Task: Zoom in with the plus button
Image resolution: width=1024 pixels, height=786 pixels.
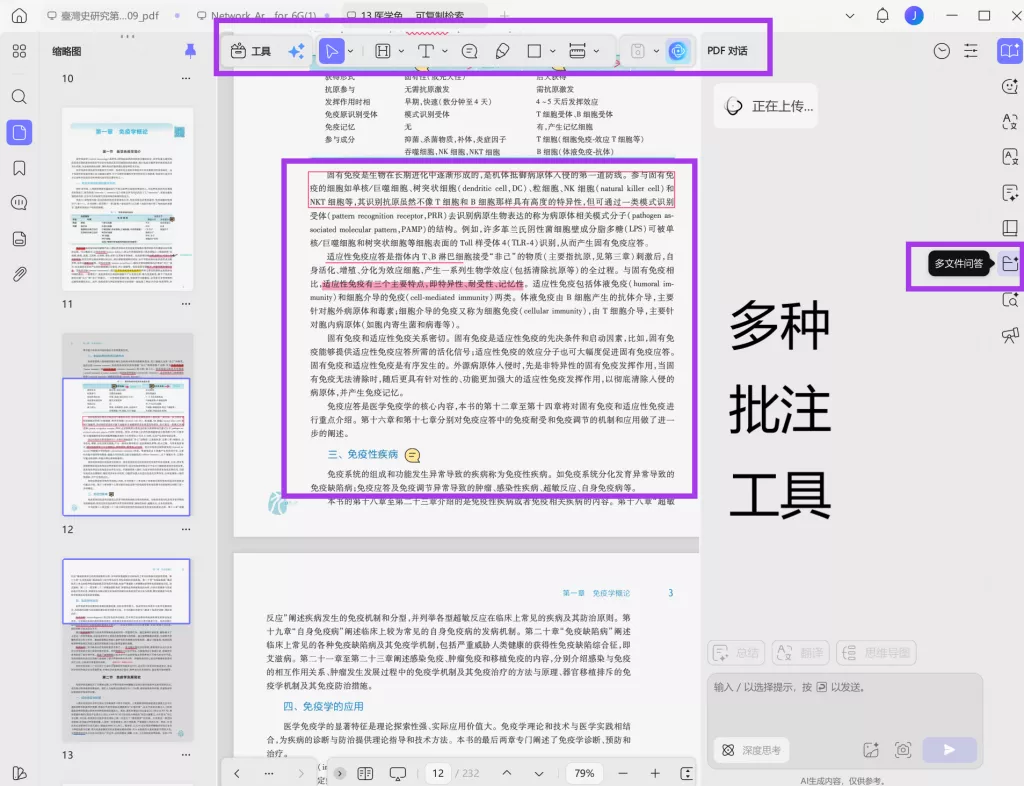Action: [x=655, y=773]
